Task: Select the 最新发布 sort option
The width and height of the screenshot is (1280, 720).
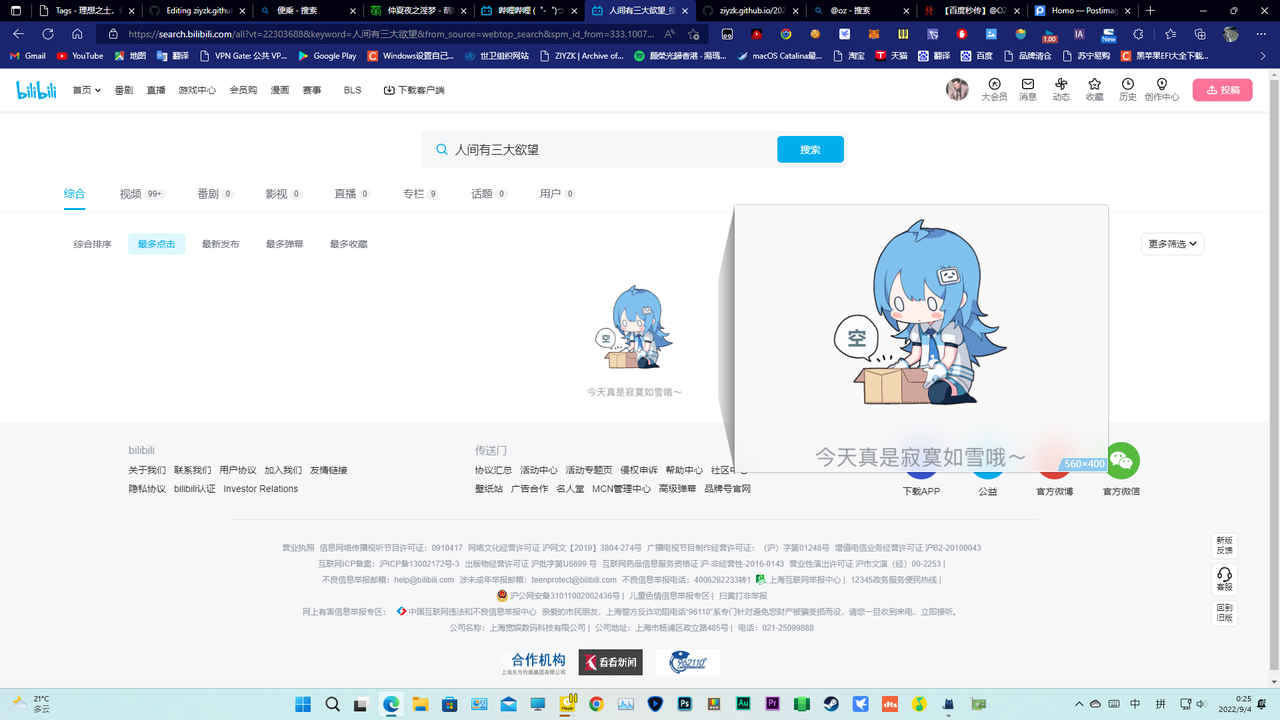Action: 220,243
